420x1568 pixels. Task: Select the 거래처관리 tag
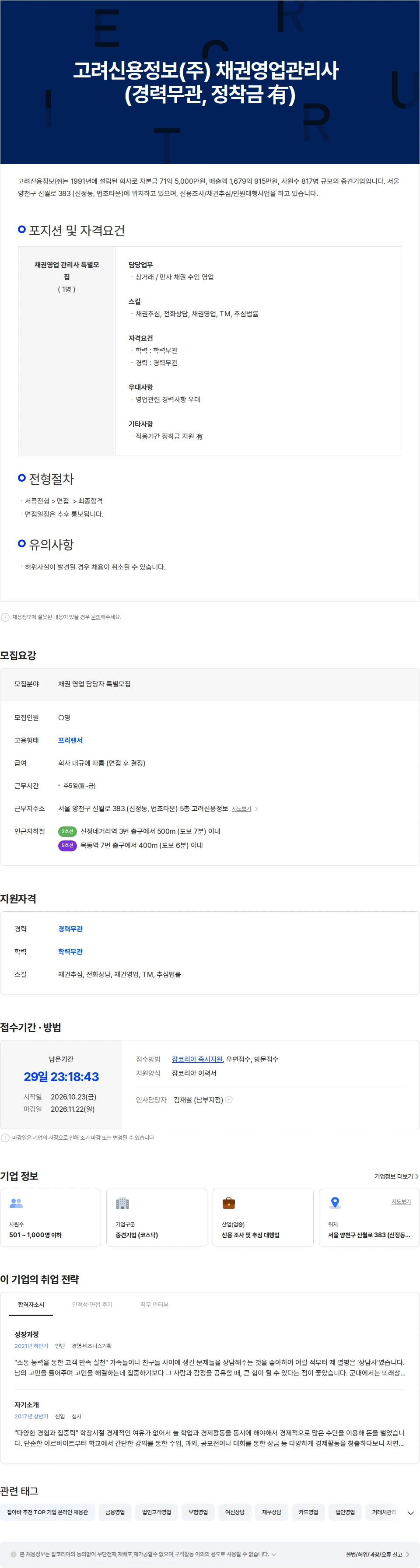point(384,1512)
